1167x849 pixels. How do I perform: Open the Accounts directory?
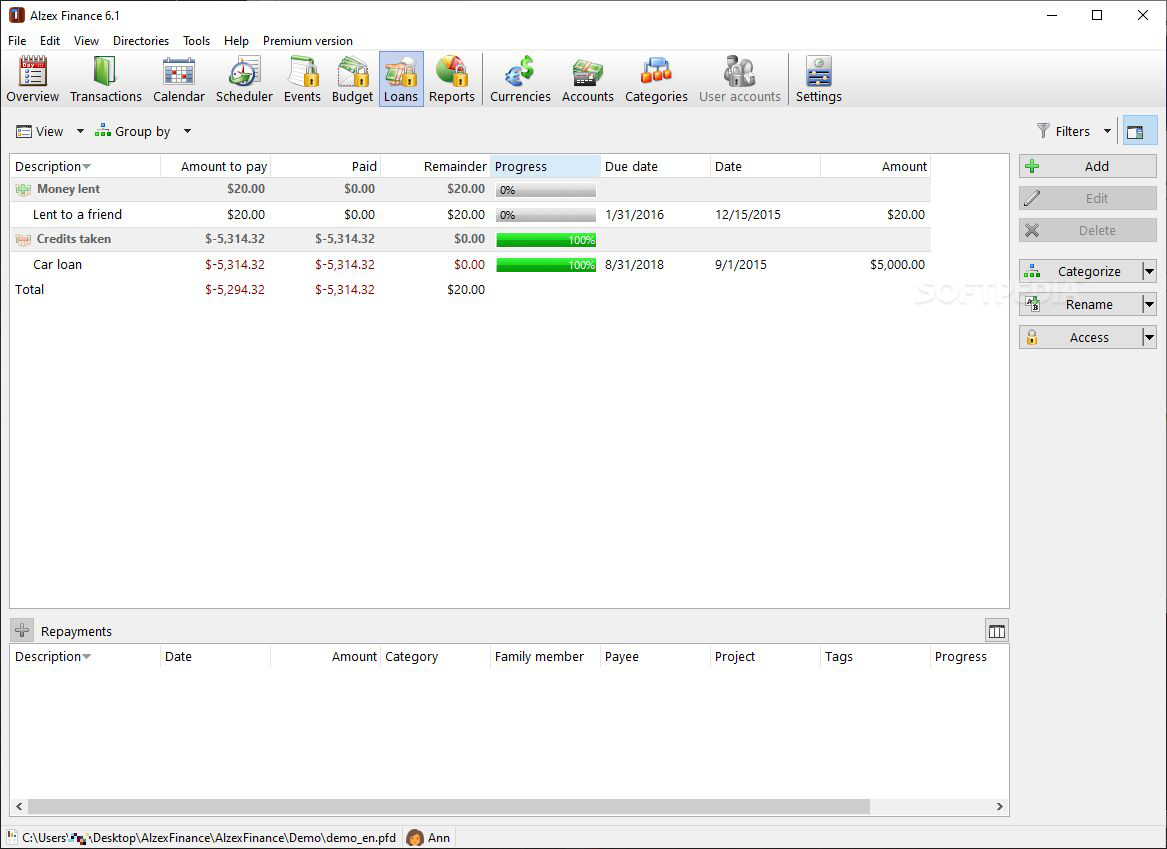(x=588, y=79)
